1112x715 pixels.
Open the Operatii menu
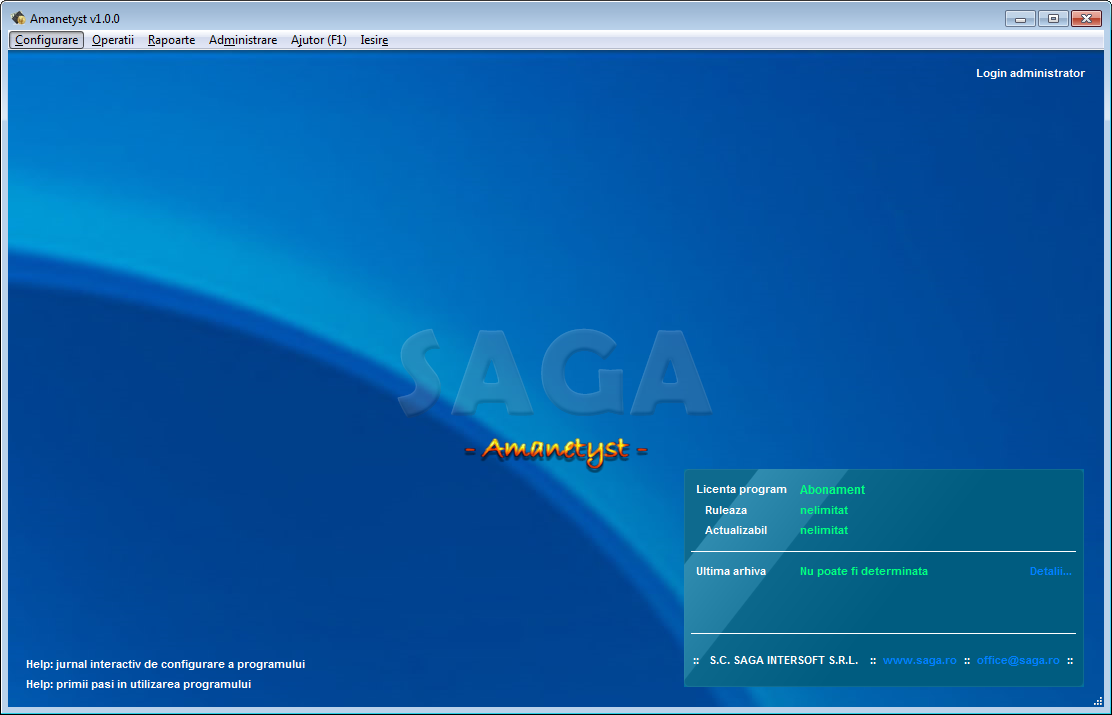(113, 40)
